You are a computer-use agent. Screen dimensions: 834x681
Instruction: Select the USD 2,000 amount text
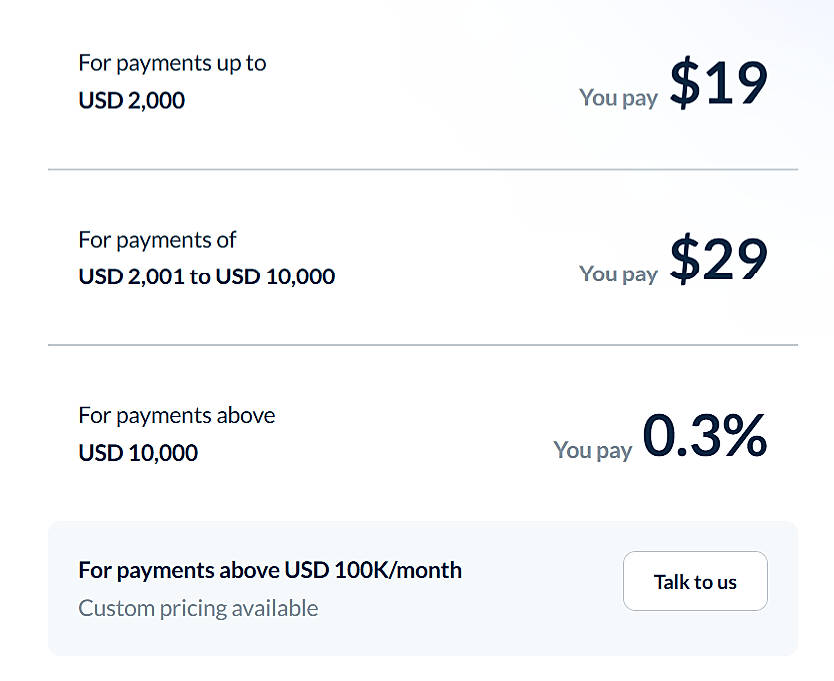pyautogui.click(x=131, y=100)
